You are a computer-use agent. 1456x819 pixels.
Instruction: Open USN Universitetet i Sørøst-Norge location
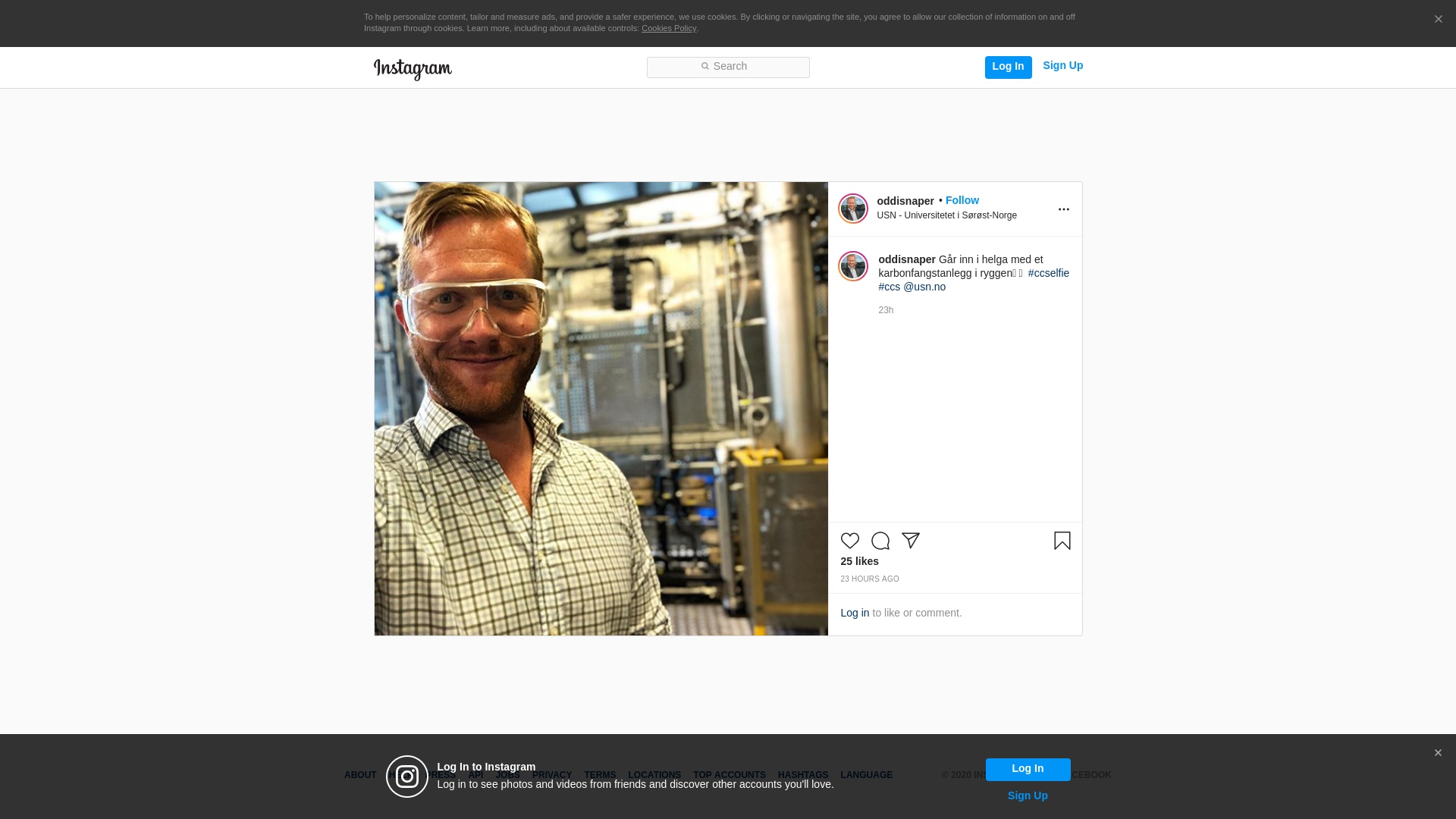(x=946, y=215)
